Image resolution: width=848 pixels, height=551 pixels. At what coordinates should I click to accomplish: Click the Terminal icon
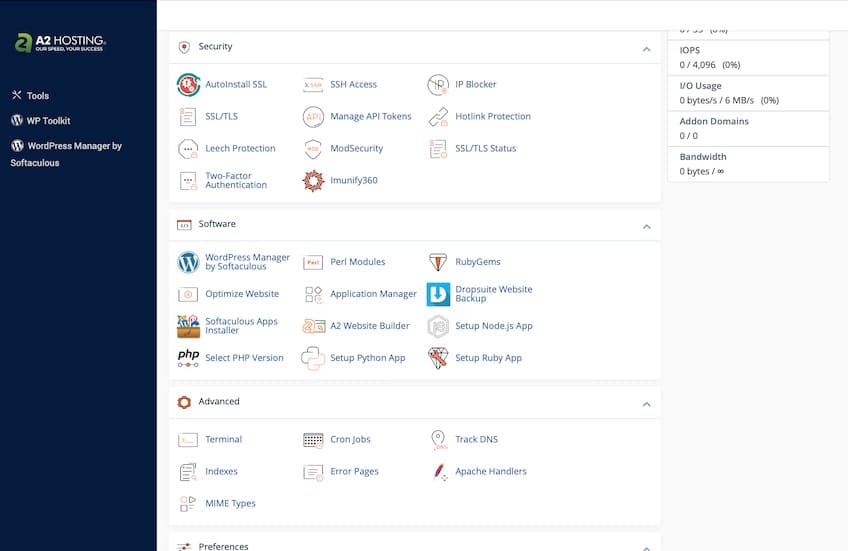[188, 440]
